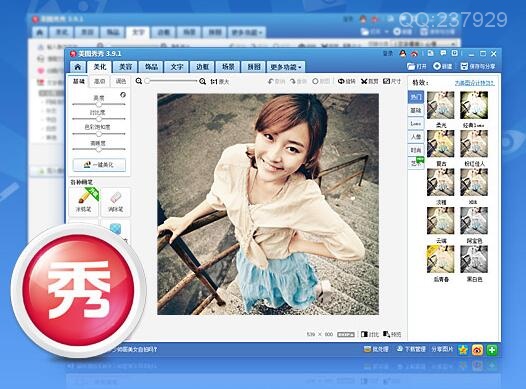Switch to the 文字 text tab
This screenshot has width=526, height=389.
(177, 67)
